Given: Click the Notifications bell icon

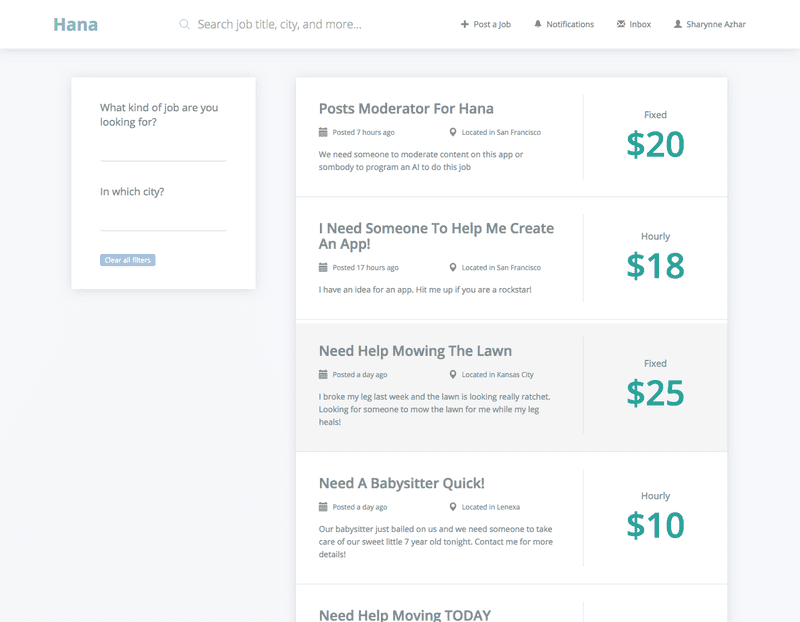Looking at the screenshot, I should 538,24.
